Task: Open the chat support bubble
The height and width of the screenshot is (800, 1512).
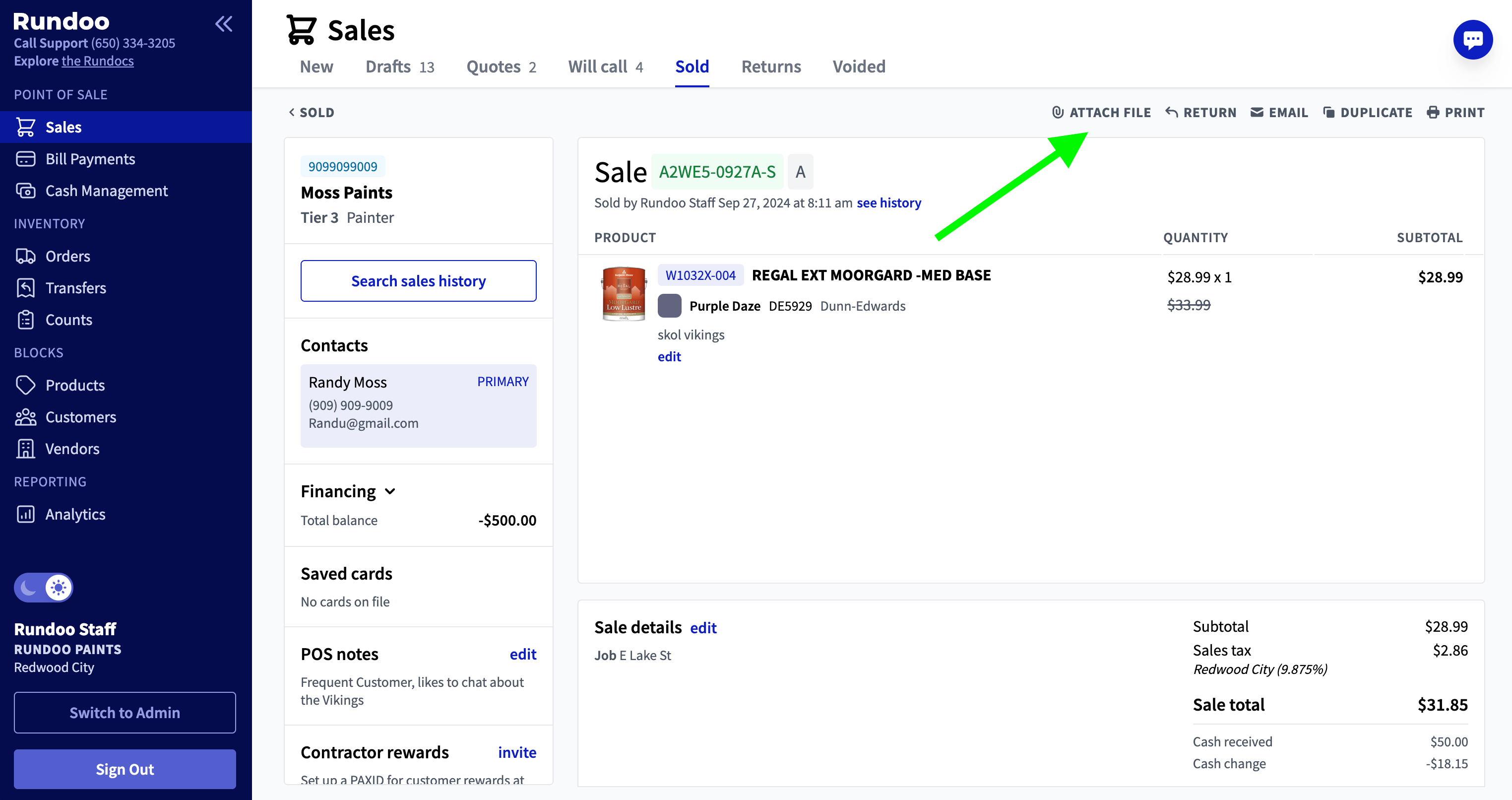Action: click(1472, 40)
